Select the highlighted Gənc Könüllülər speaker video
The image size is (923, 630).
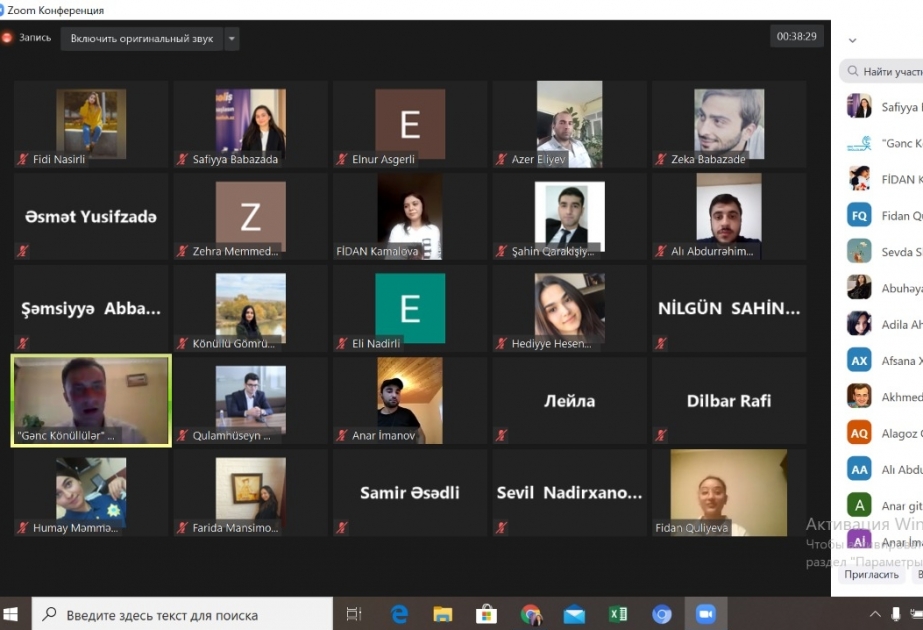coord(91,400)
